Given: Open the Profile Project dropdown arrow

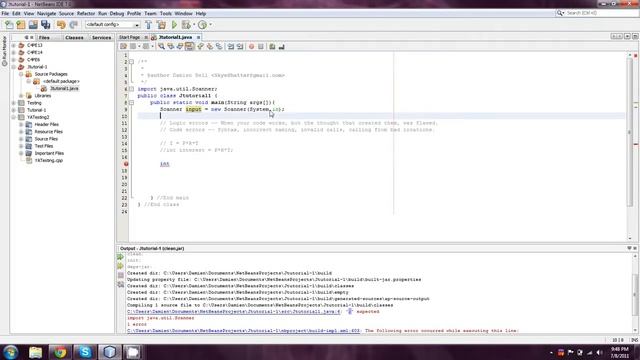Looking at the screenshot, I should pos(210,25).
